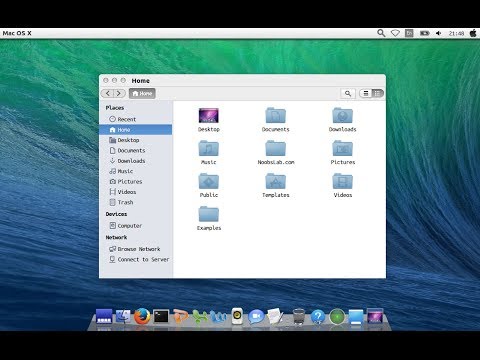Click the 21:48 clock in top panel
Image resolution: width=480 pixels, height=360 pixels.
456,33
